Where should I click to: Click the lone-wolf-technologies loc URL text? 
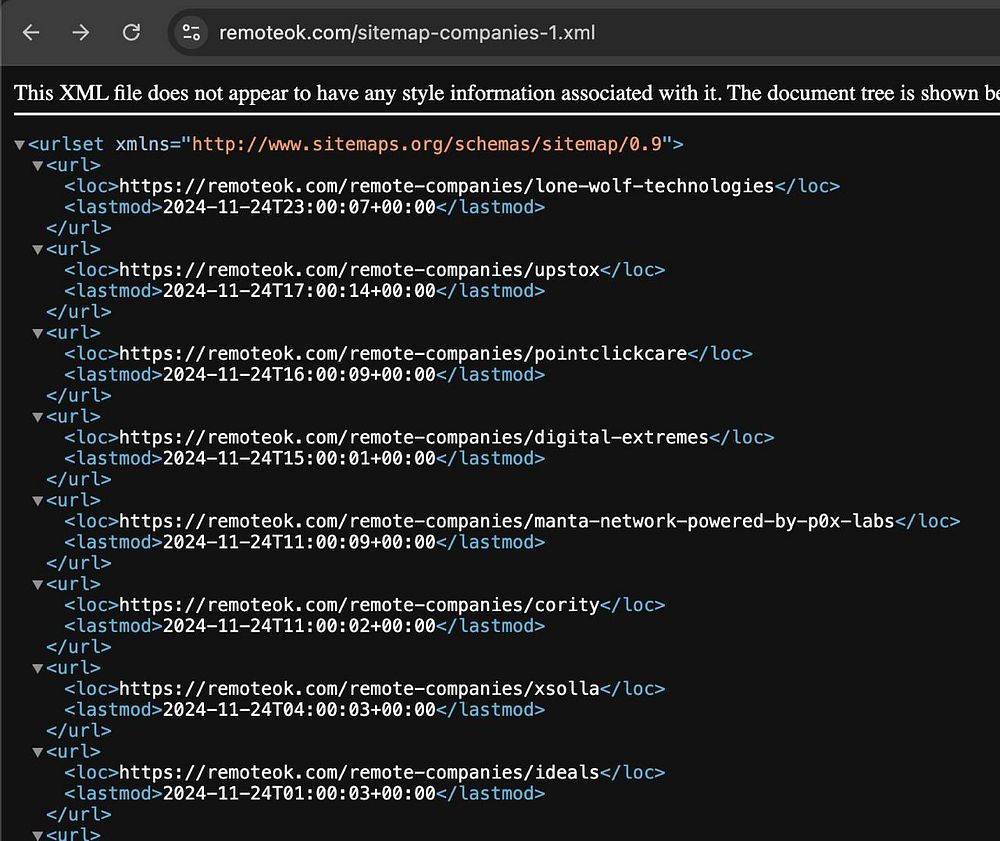pos(447,186)
